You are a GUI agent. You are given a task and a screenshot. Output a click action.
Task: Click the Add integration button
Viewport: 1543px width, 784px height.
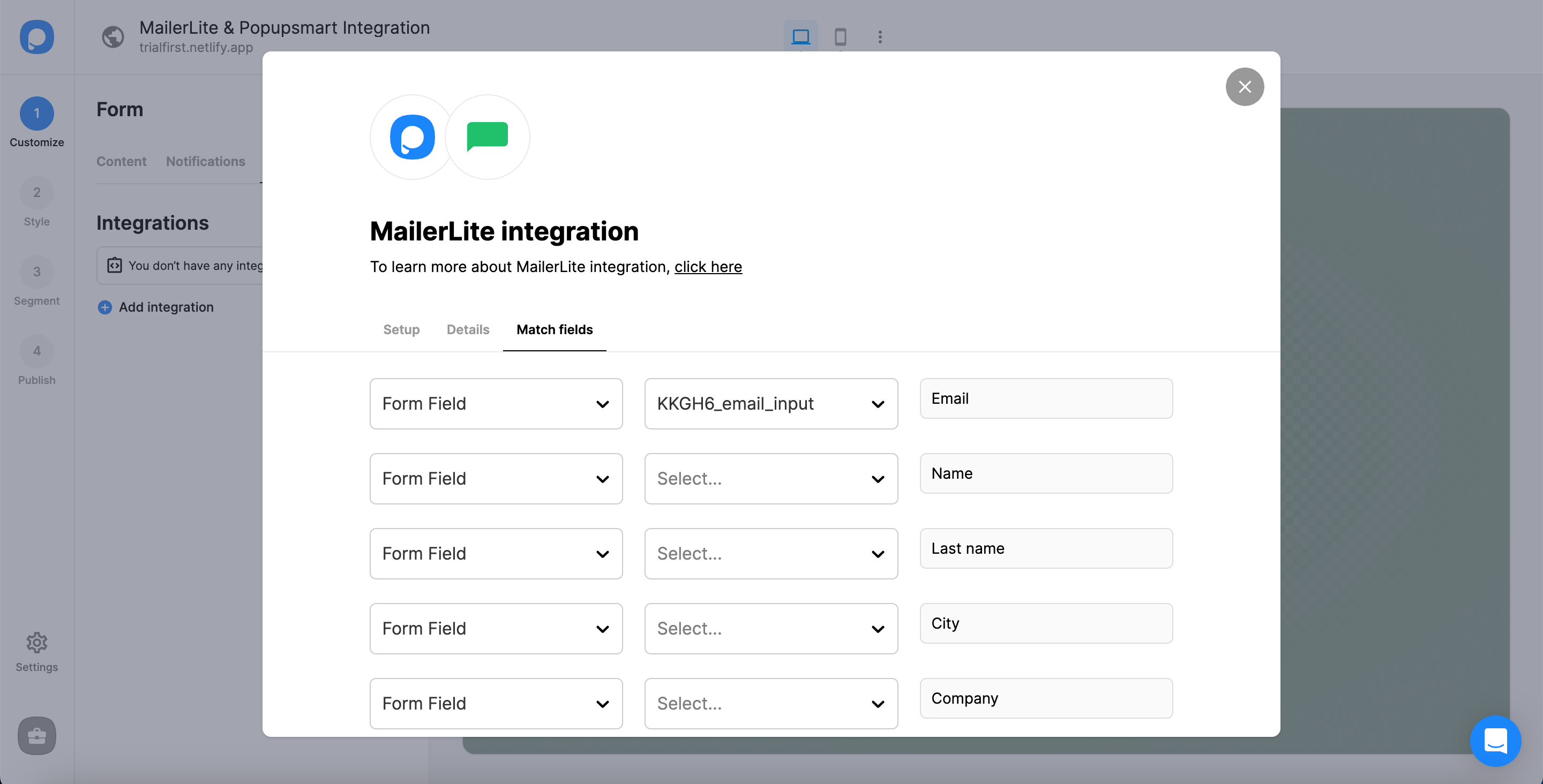tap(155, 306)
